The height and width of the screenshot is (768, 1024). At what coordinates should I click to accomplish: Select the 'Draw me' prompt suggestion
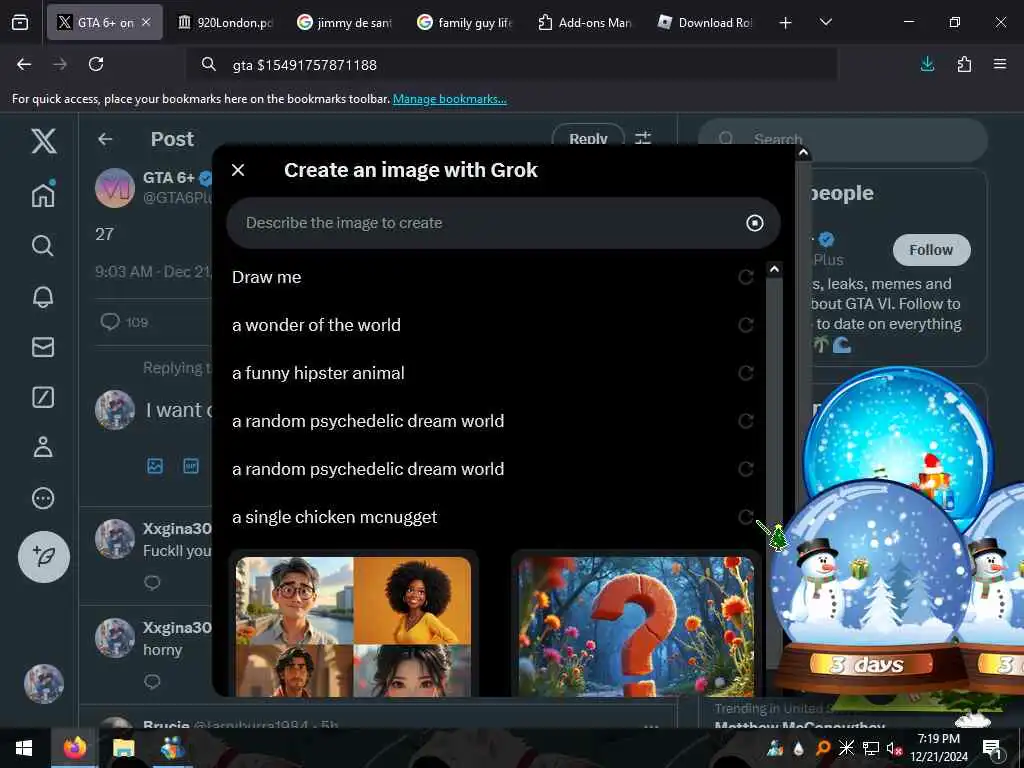pos(266,277)
